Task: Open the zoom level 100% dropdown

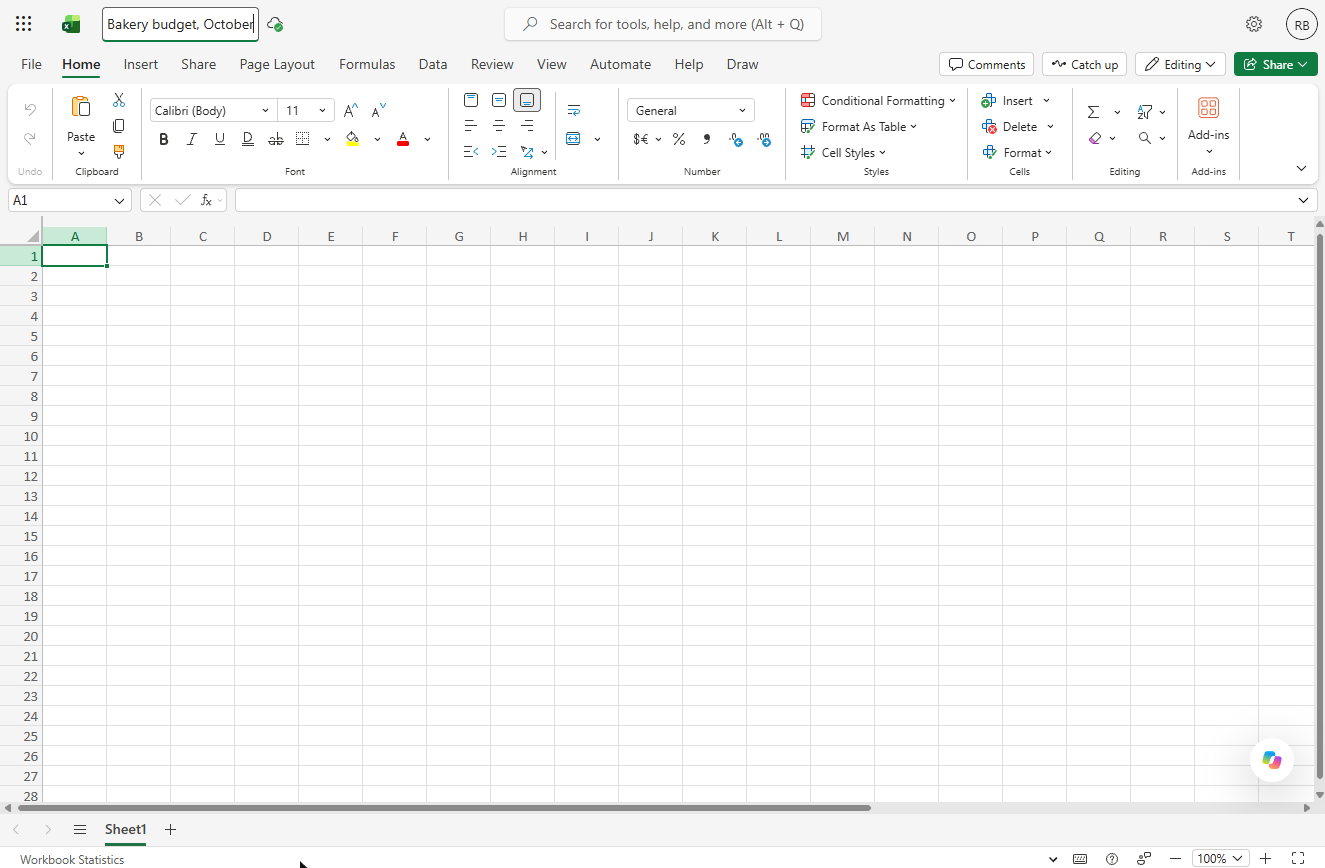Action: (1220, 858)
